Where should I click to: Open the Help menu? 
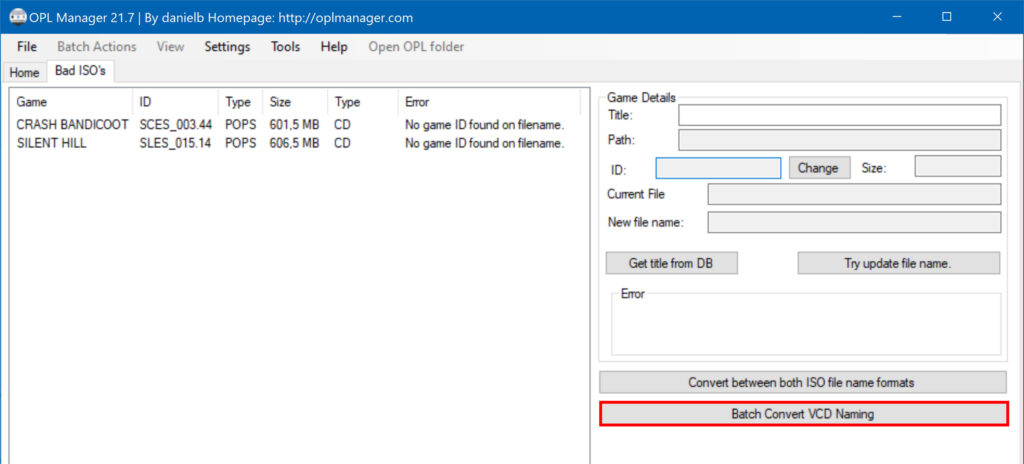click(x=334, y=47)
